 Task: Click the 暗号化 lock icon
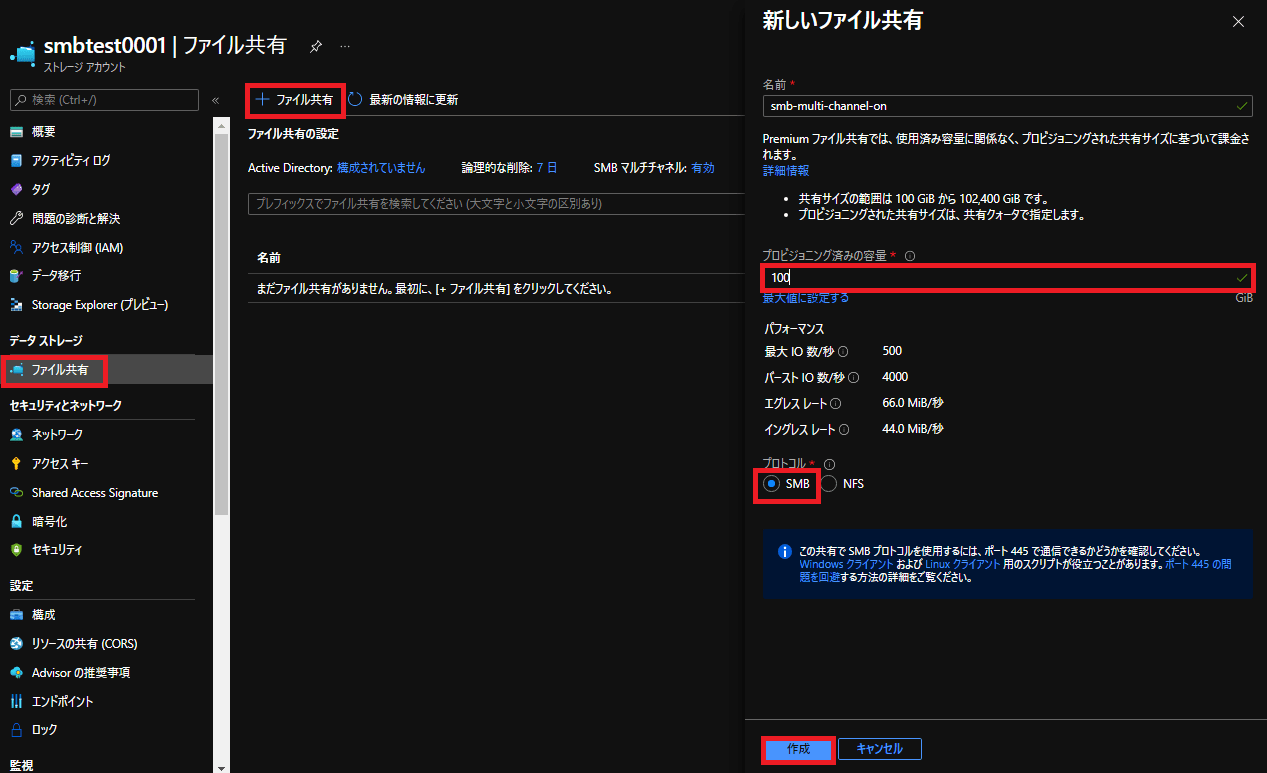click(x=16, y=521)
